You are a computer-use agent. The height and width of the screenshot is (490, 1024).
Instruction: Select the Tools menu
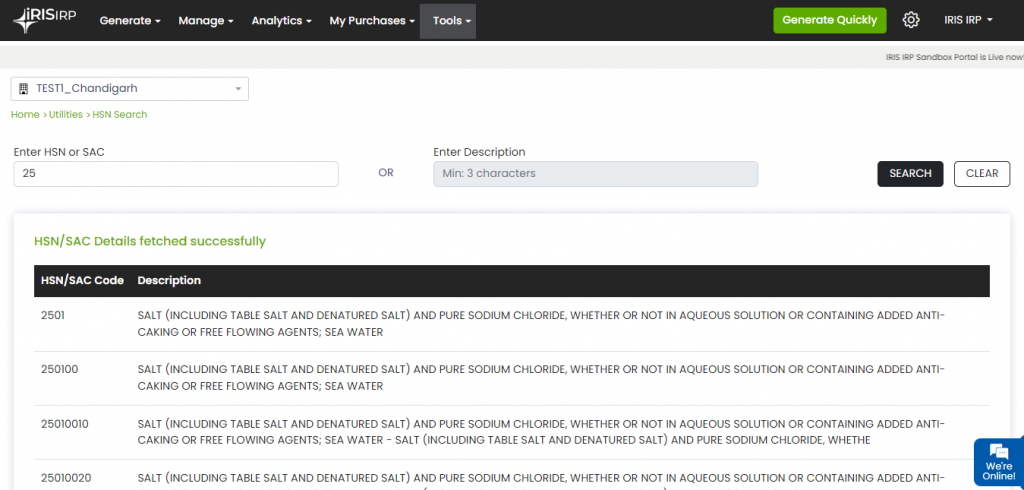point(452,21)
